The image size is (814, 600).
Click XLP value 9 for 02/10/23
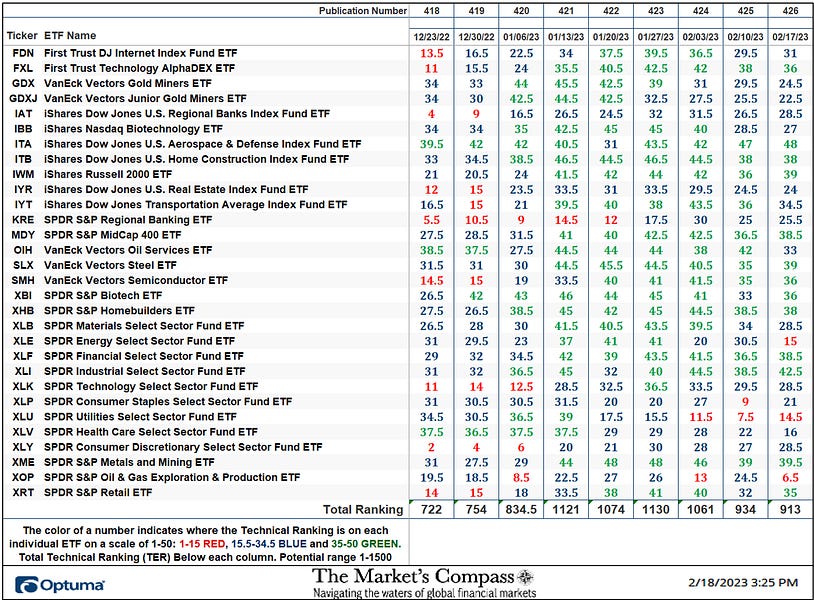[x=745, y=401]
